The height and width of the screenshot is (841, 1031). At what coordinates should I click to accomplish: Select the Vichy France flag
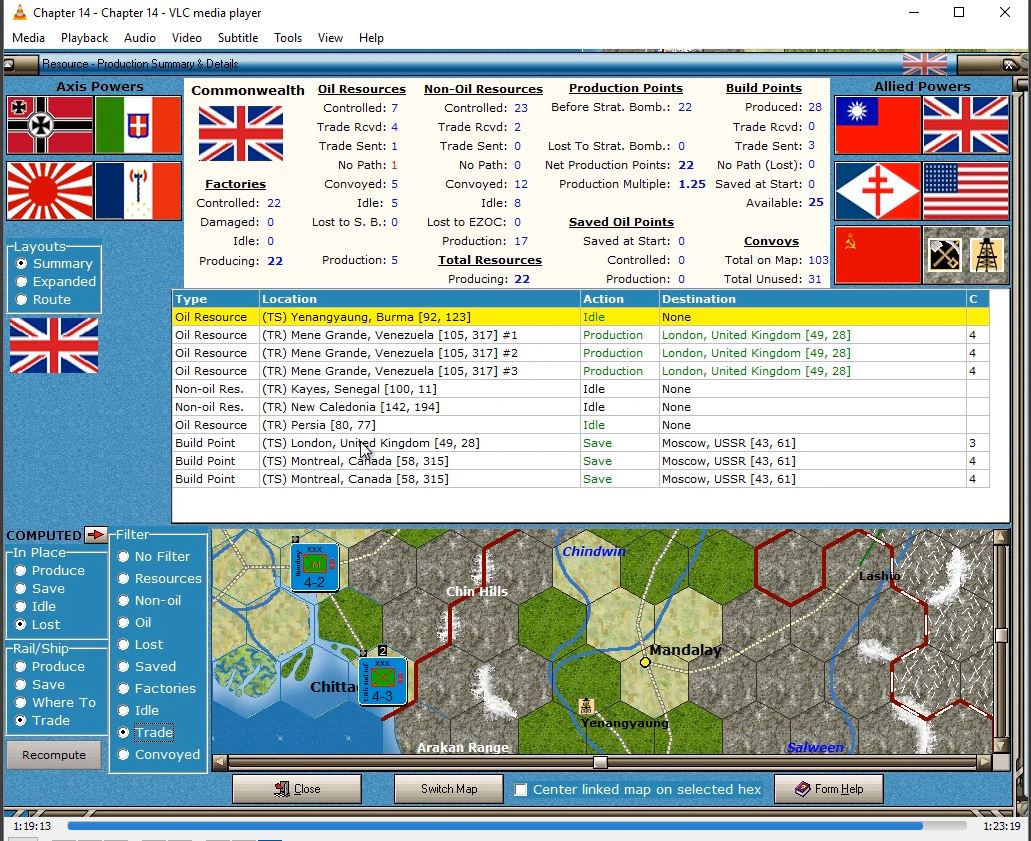(x=138, y=191)
